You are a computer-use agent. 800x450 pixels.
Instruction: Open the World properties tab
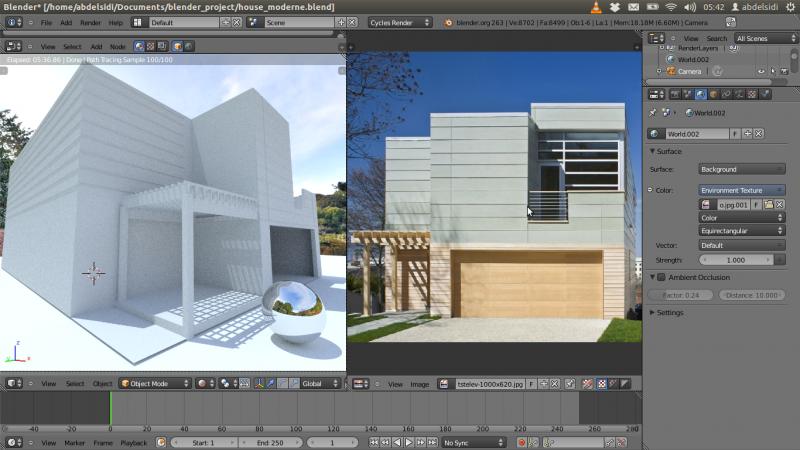click(x=701, y=94)
